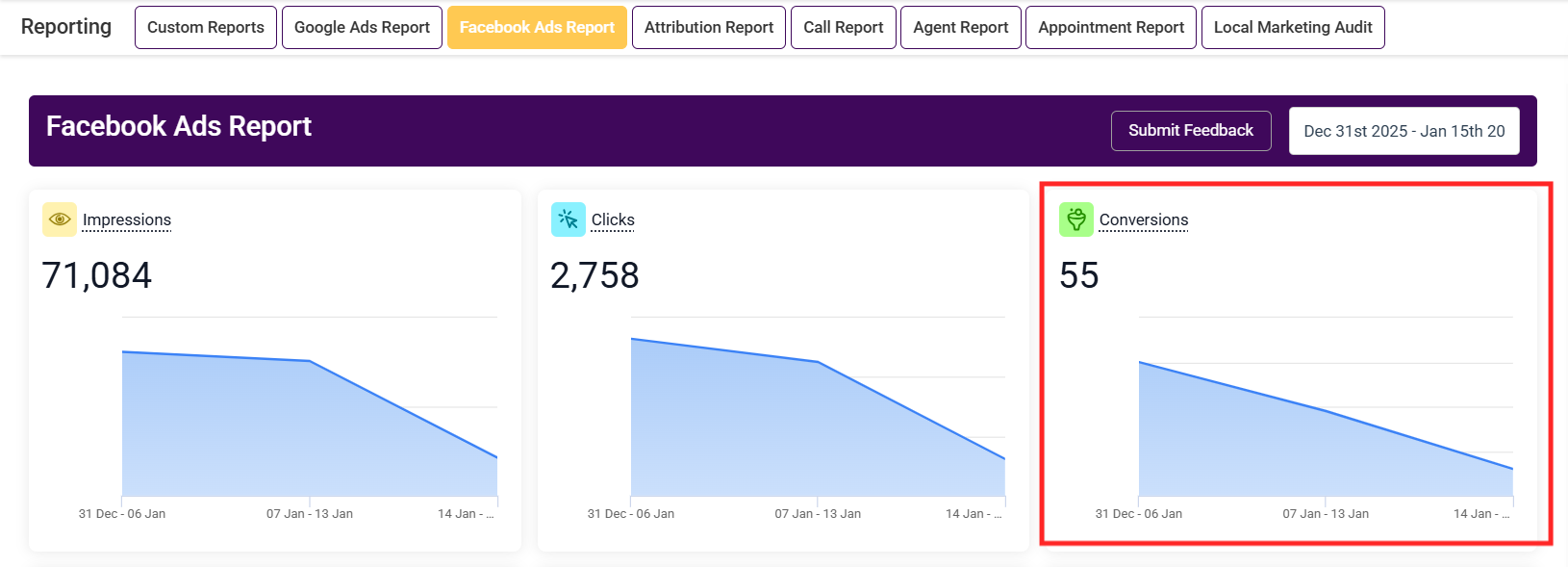Click '14 Jan' axis label under Impressions chart
Screen dimensions: 1568x567
[466, 514]
